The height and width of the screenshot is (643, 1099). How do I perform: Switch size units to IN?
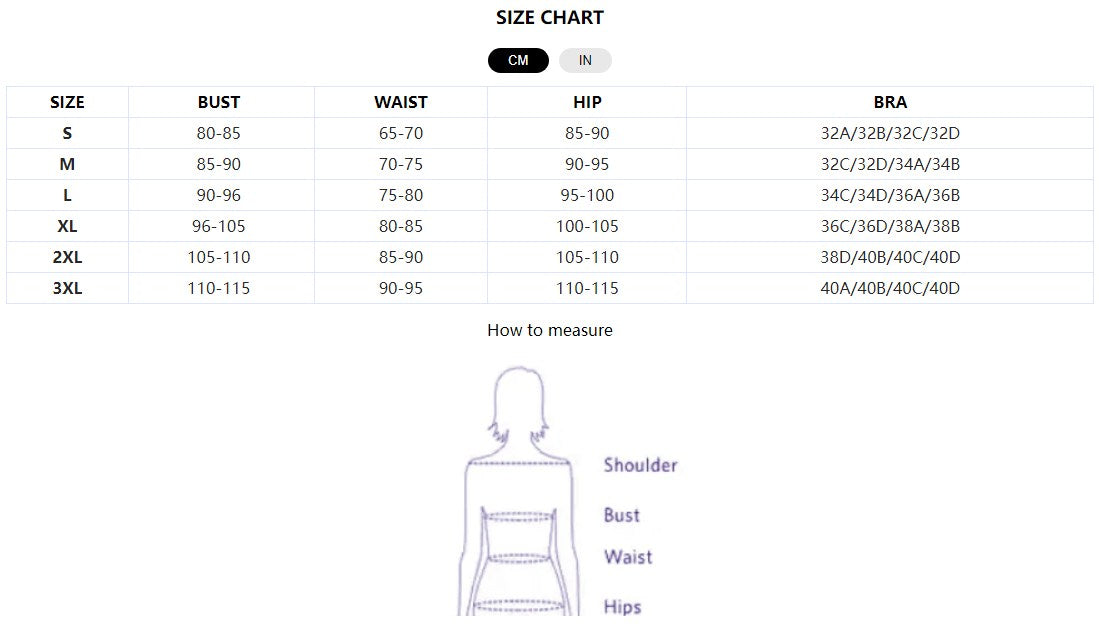click(585, 60)
